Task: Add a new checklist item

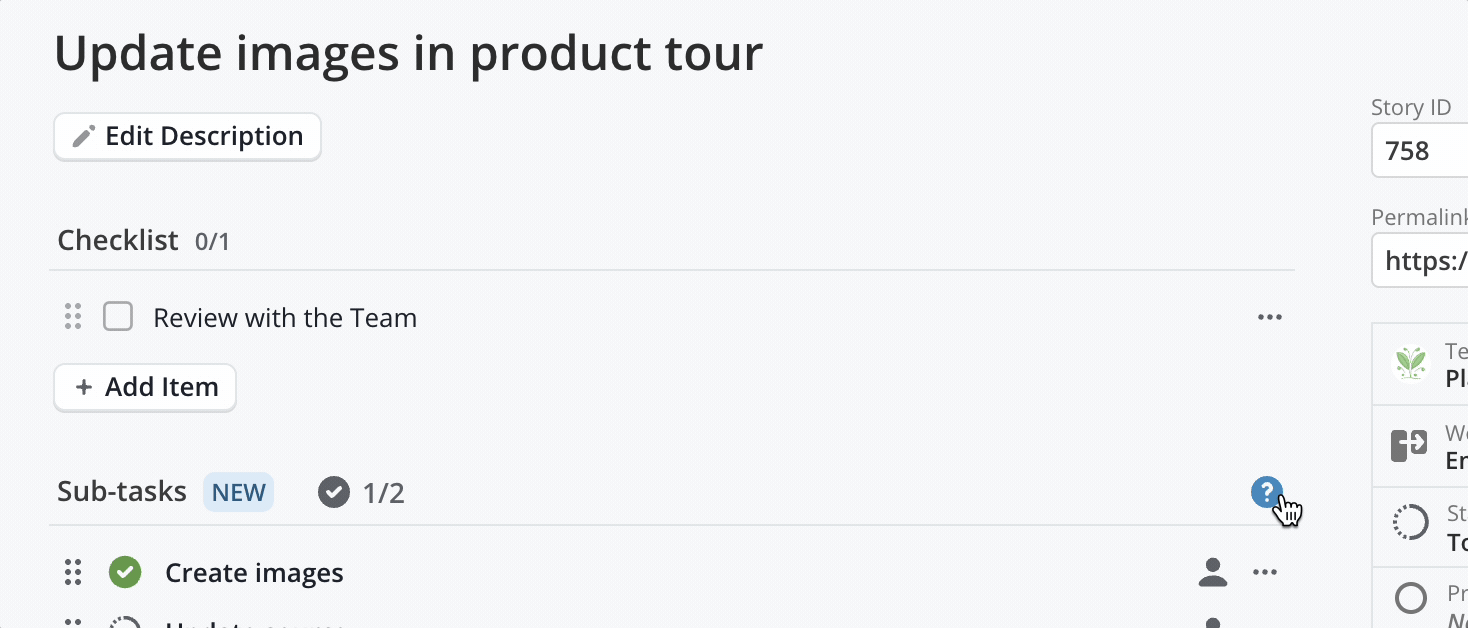Action: (x=145, y=388)
